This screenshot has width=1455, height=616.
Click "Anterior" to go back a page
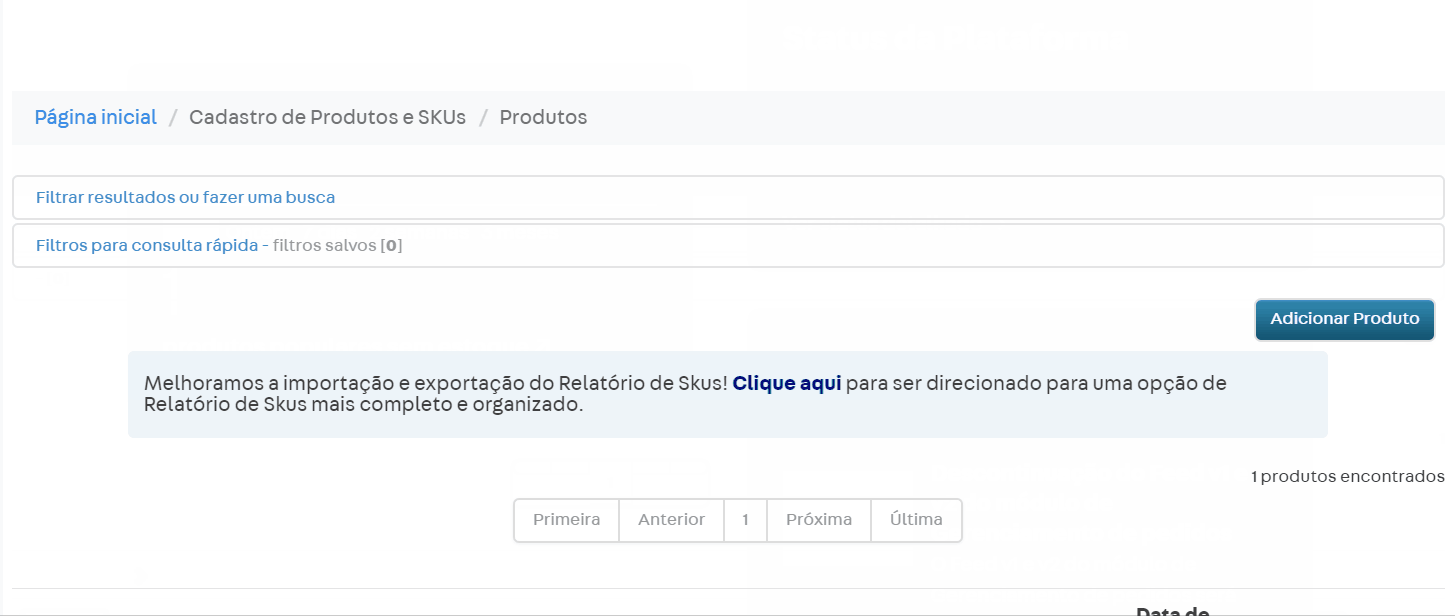coord(671,520)
